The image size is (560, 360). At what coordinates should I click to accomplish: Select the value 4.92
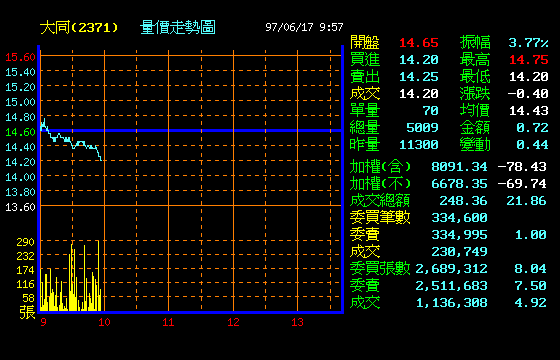point(530,303)
